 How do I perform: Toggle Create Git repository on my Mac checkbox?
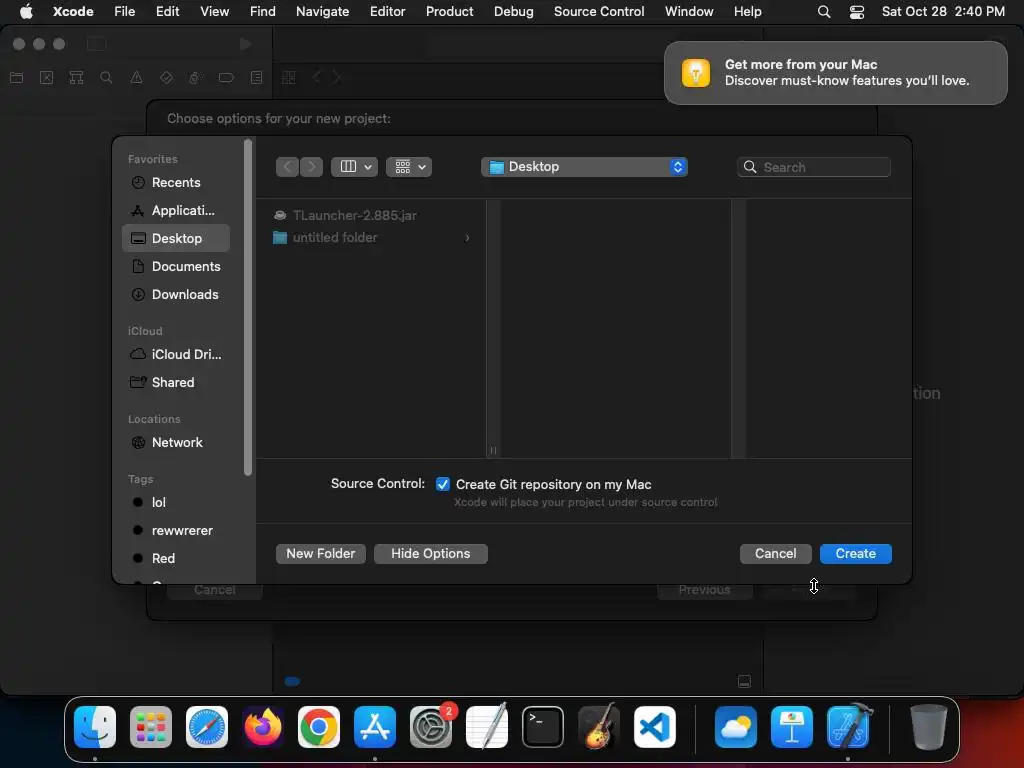coord(443,484)
